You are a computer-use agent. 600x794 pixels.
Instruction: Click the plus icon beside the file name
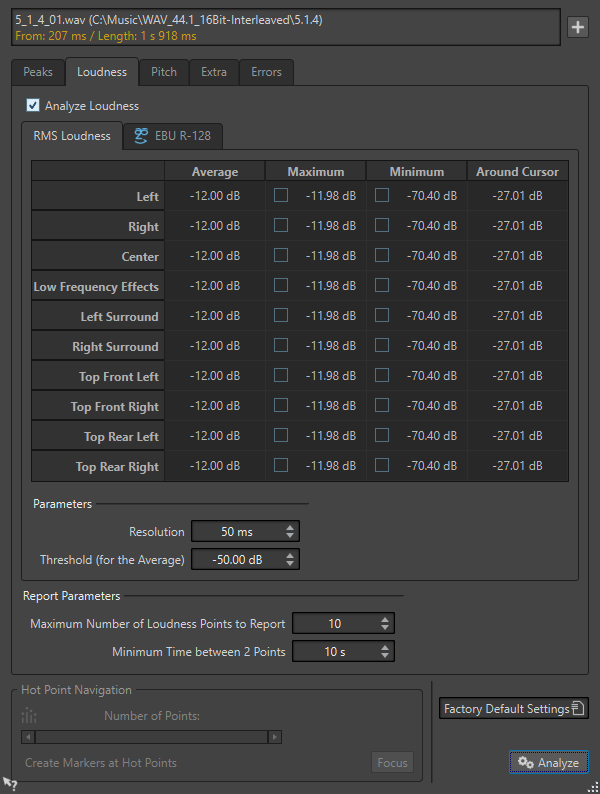click(578, 27)
